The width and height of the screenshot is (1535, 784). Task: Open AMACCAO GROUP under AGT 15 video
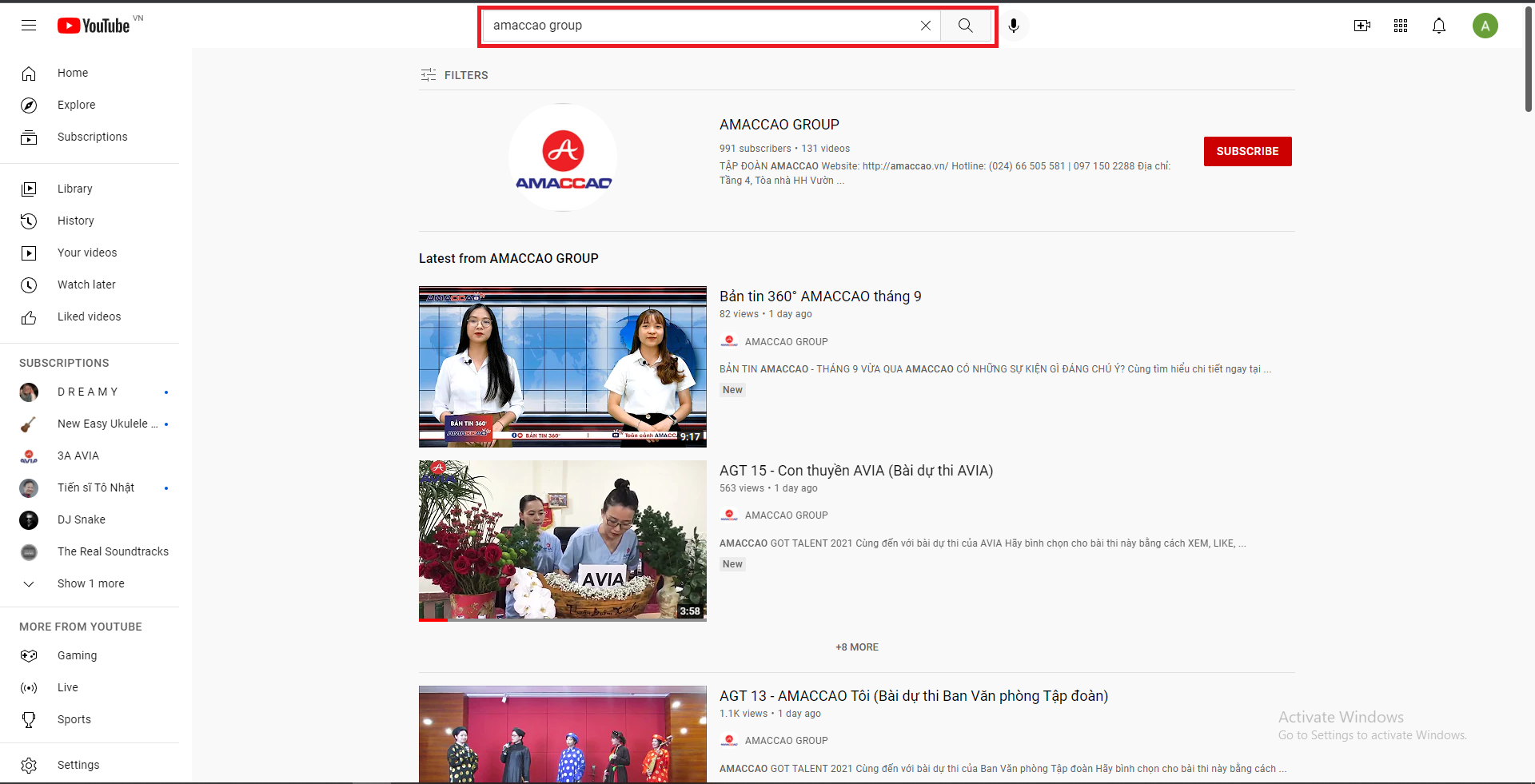786,515
